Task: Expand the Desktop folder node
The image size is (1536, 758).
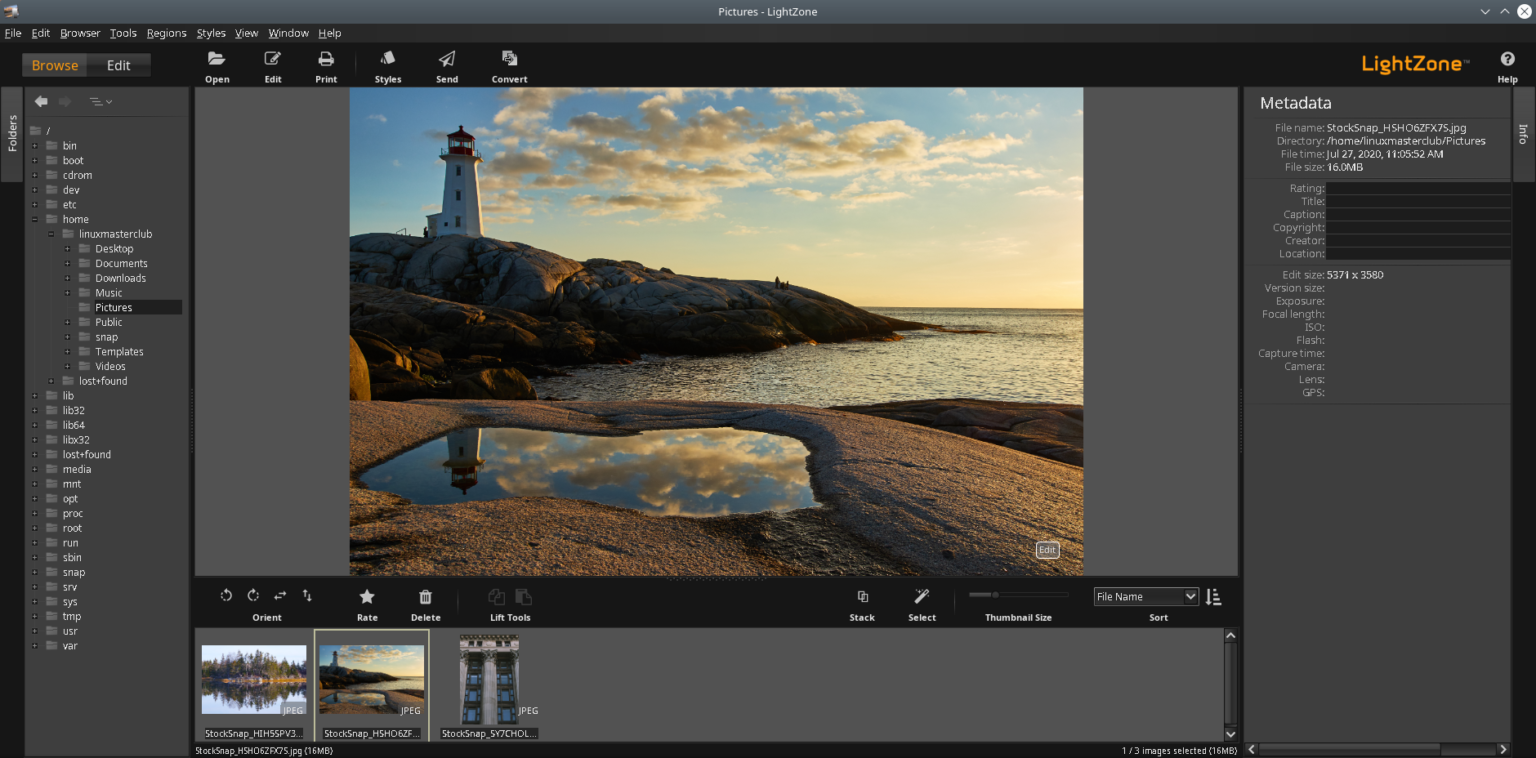Action: [67, 249]
